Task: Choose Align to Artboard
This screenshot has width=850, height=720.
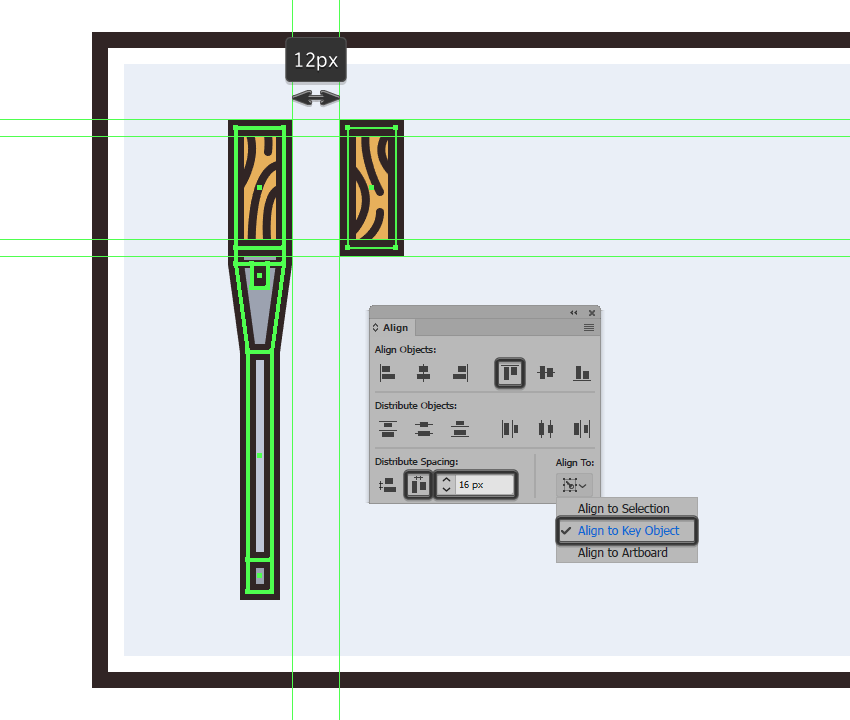Action: pyautogui.click(x=622, y=552)
